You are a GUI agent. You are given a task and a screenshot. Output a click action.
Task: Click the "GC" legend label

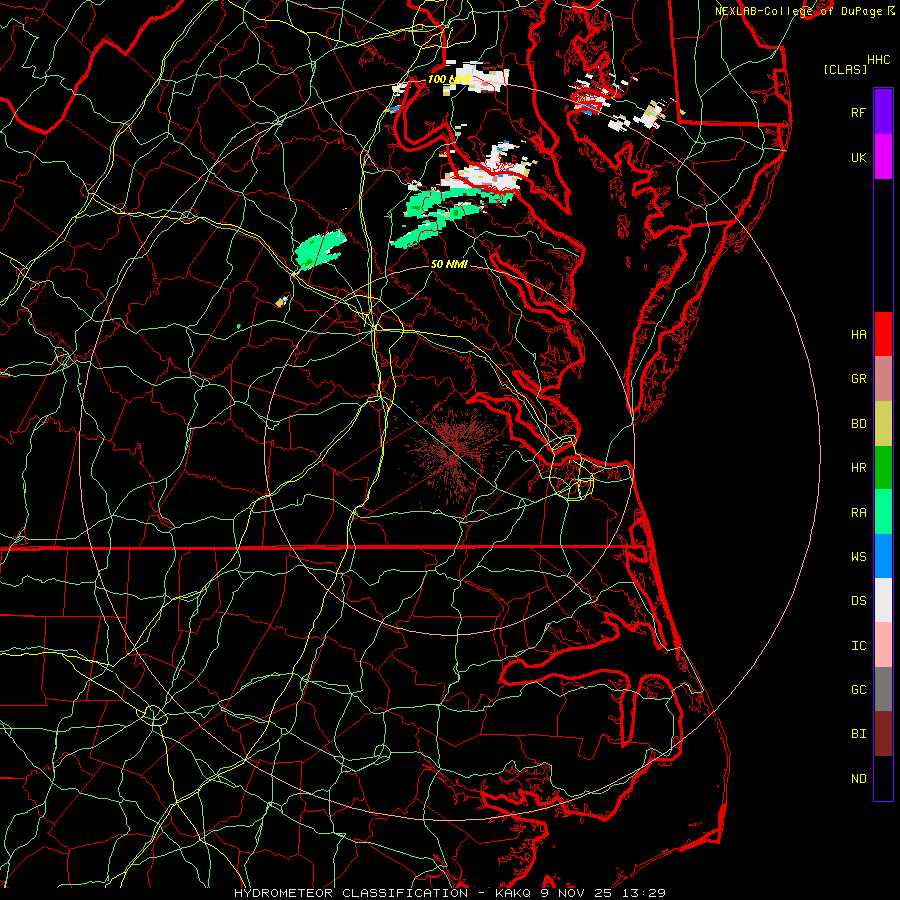pos(858,690)
